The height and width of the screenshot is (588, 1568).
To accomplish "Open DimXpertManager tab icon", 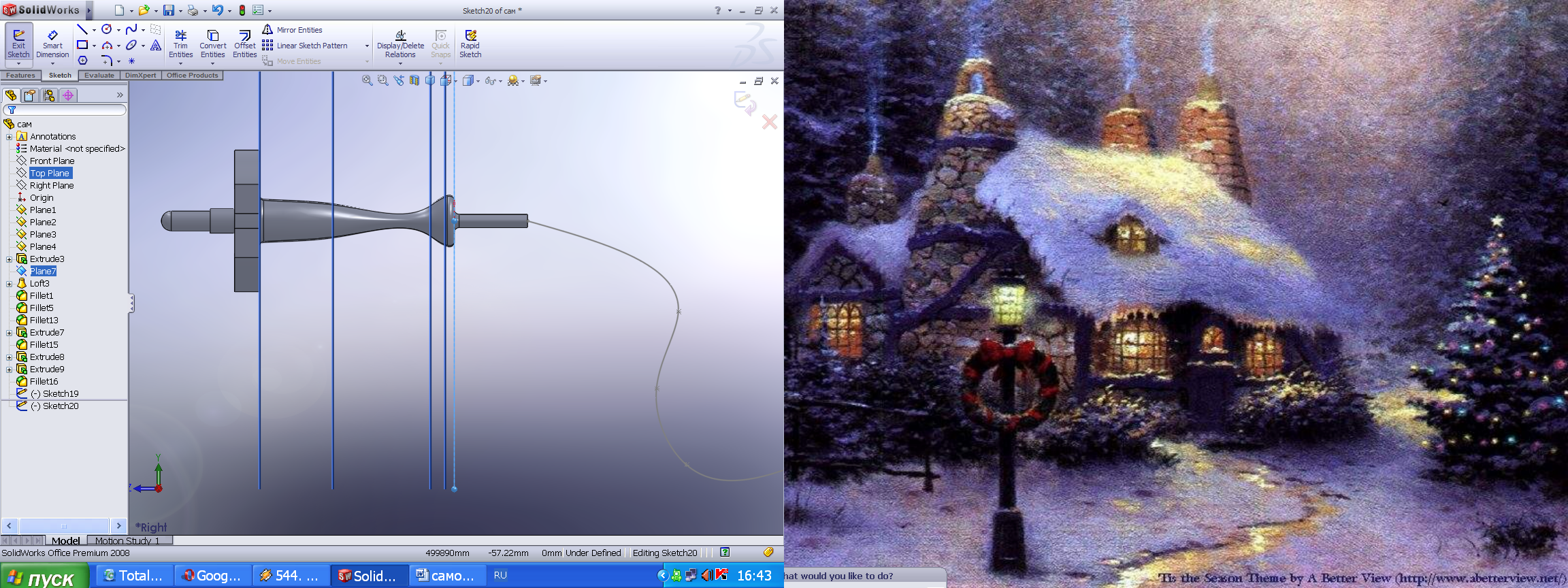I will pos(68,95).
